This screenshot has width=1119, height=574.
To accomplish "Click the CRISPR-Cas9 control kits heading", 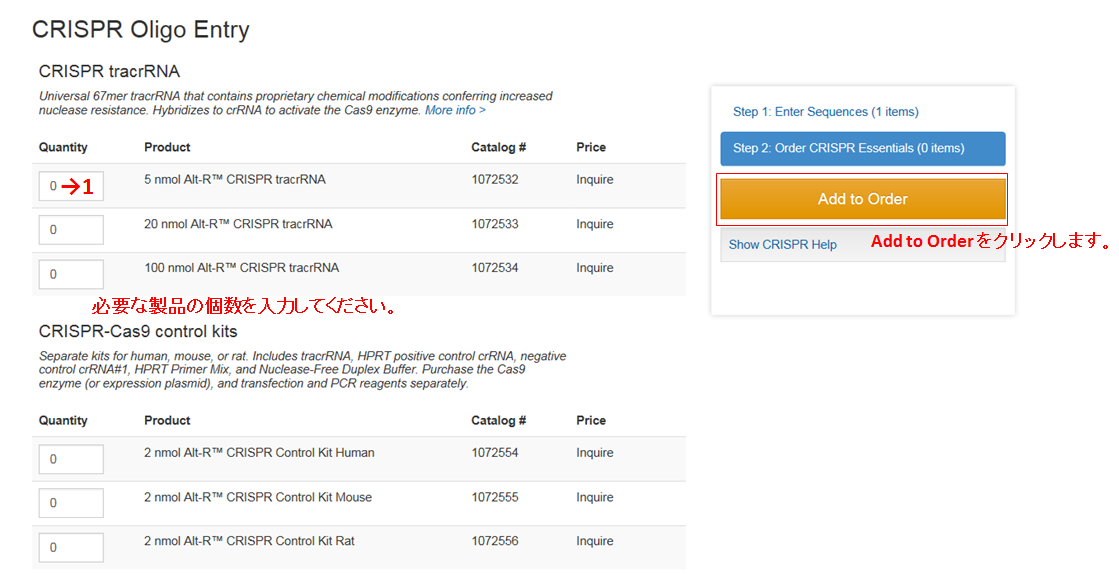I will [138, 331].
